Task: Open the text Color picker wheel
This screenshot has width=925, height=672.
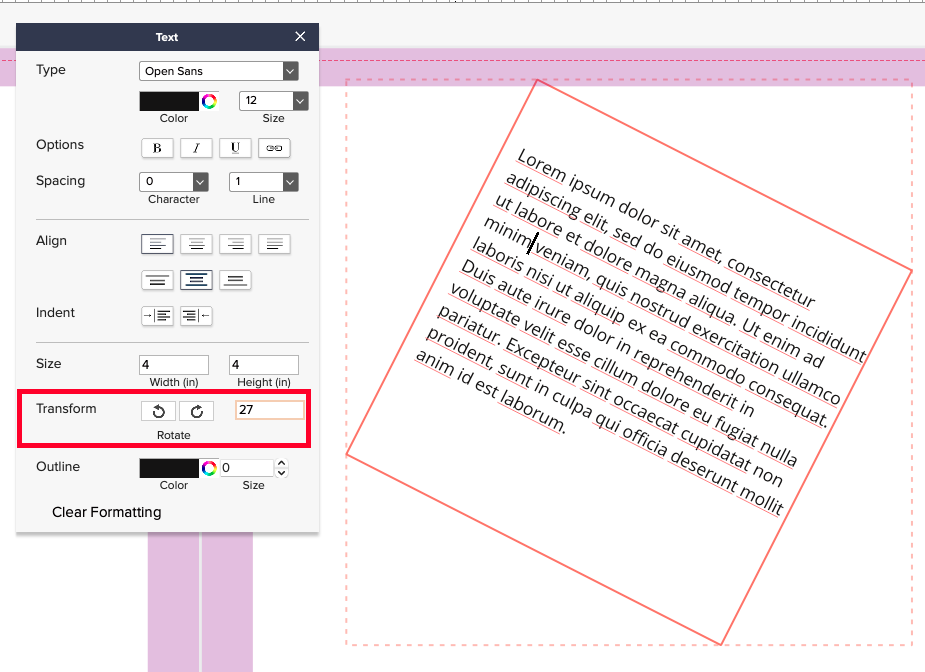Action: pos(209,100)
